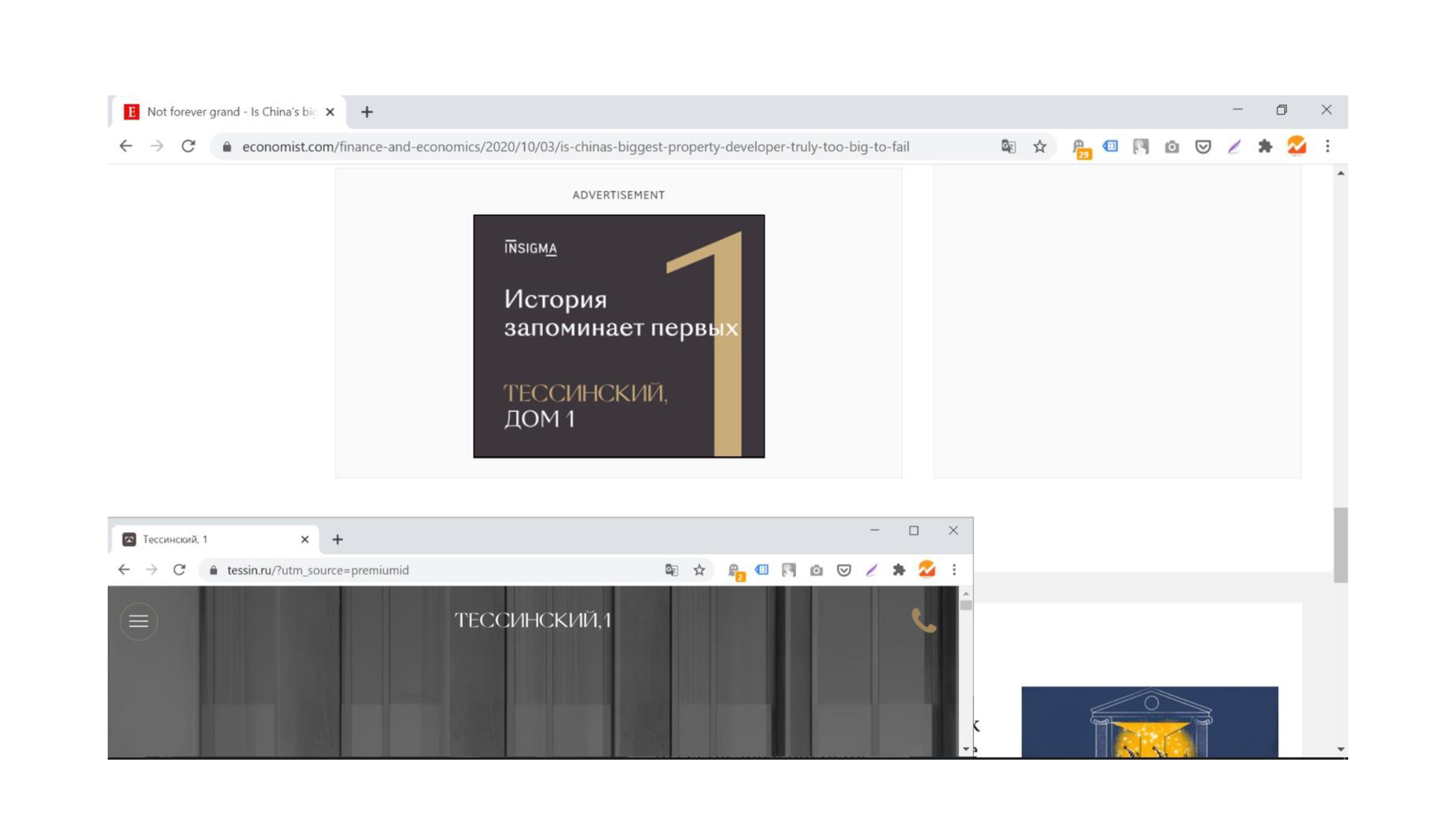Image resolution: width=1456 pixels, height=819 pixels.
Task: Click the extensions puzzle icon in Economist toolbar
Action: pyautogui.click(x=1265, y=147)
